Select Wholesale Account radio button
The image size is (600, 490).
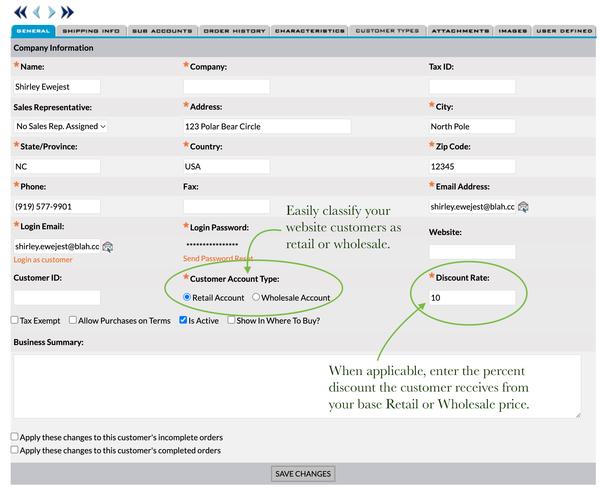(x=256, y=297)
